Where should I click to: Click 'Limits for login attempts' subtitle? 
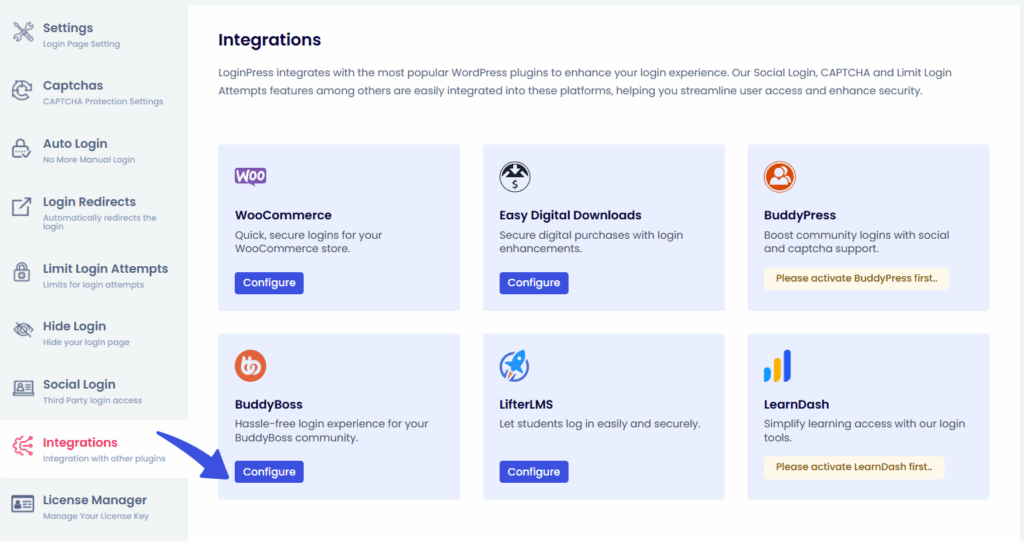(x=93, y=285)
